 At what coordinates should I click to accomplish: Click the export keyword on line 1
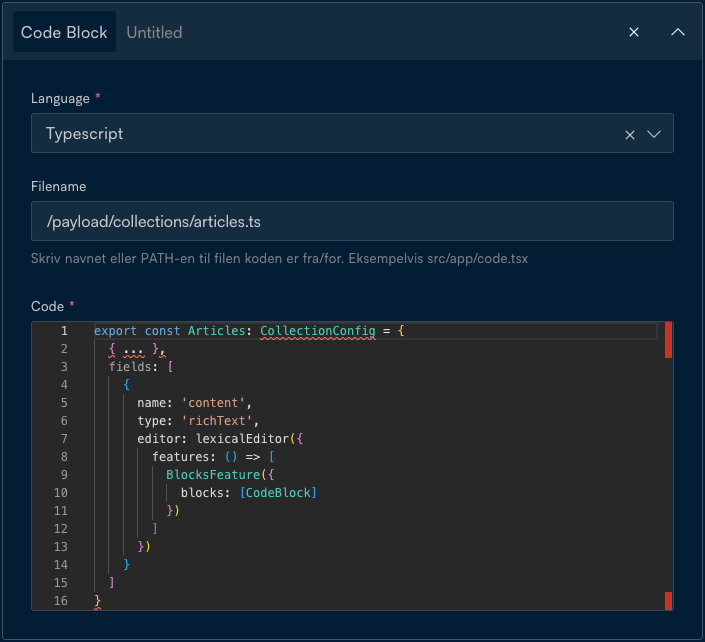pyautogui.click(x=115, y=331)
